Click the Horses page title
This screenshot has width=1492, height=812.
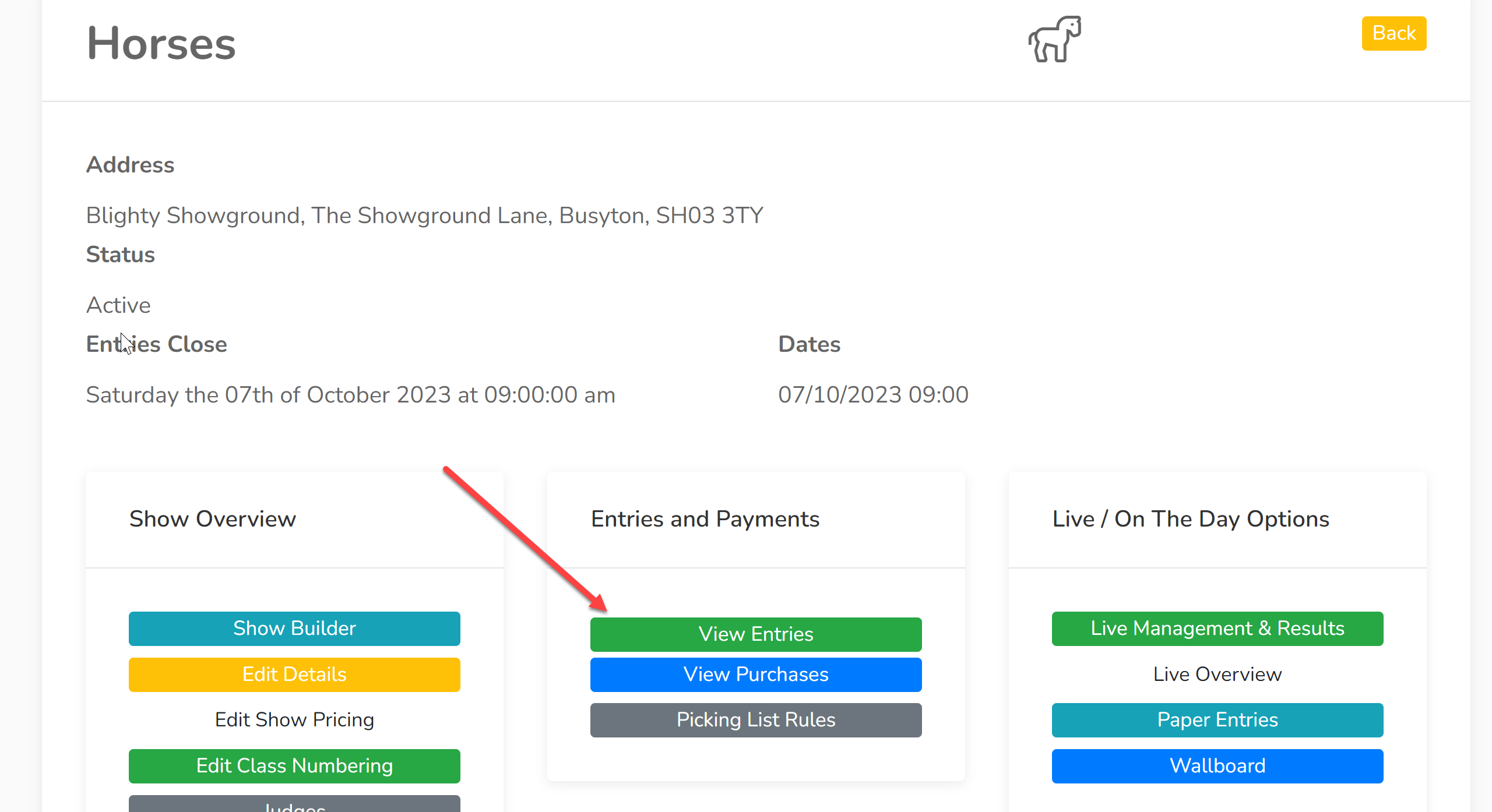click(x=161, y=44)
